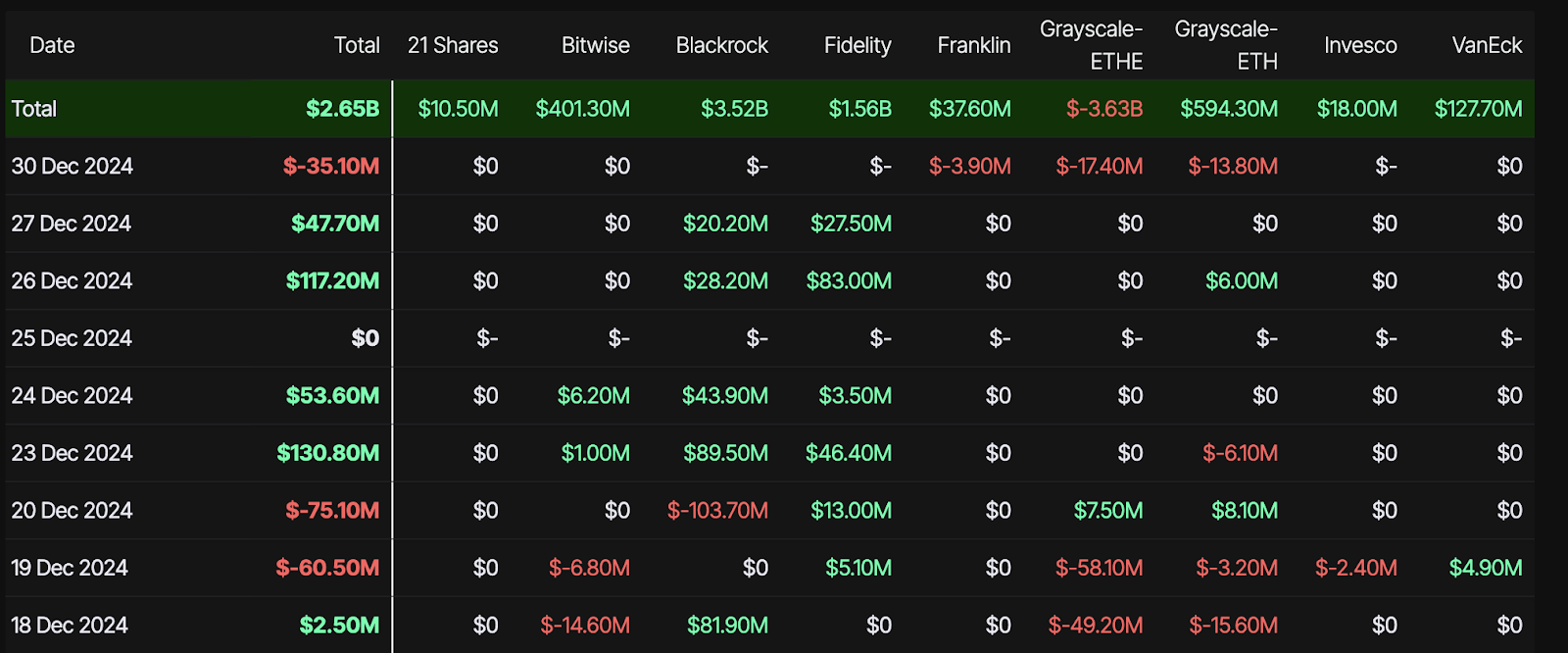
Task: Click the Bitwise column header
Action: (x=596, y=45)
